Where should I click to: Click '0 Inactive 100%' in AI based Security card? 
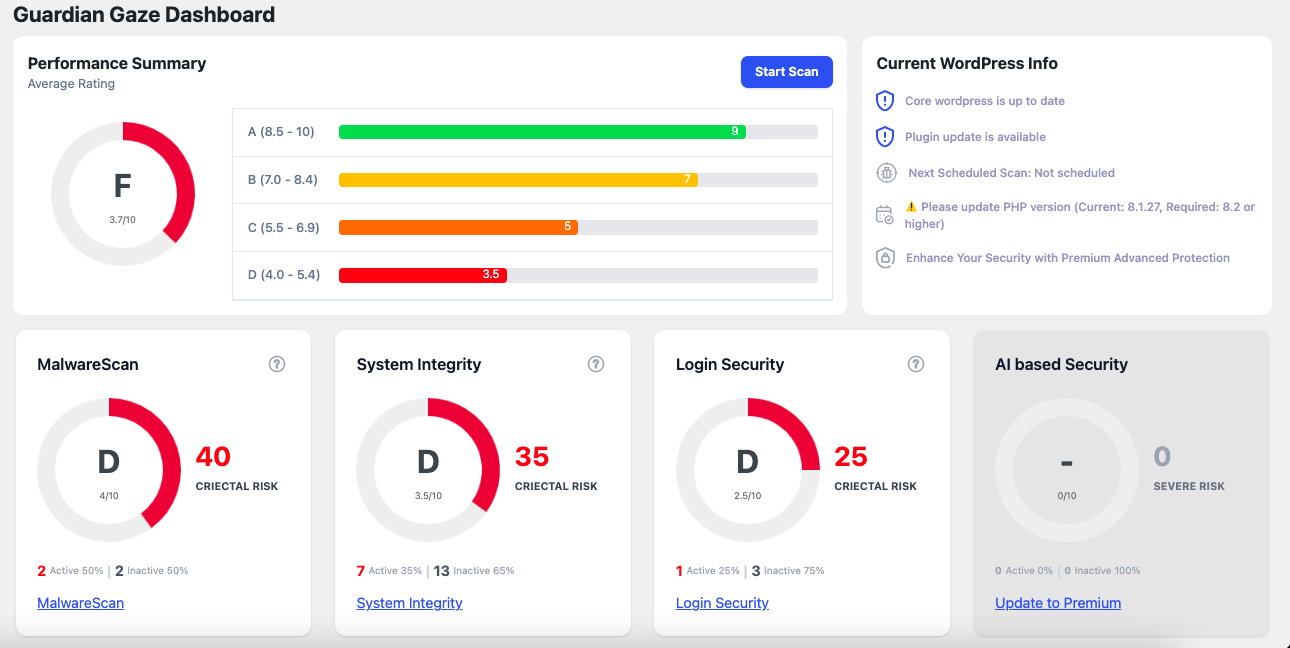click(1102, 571)
